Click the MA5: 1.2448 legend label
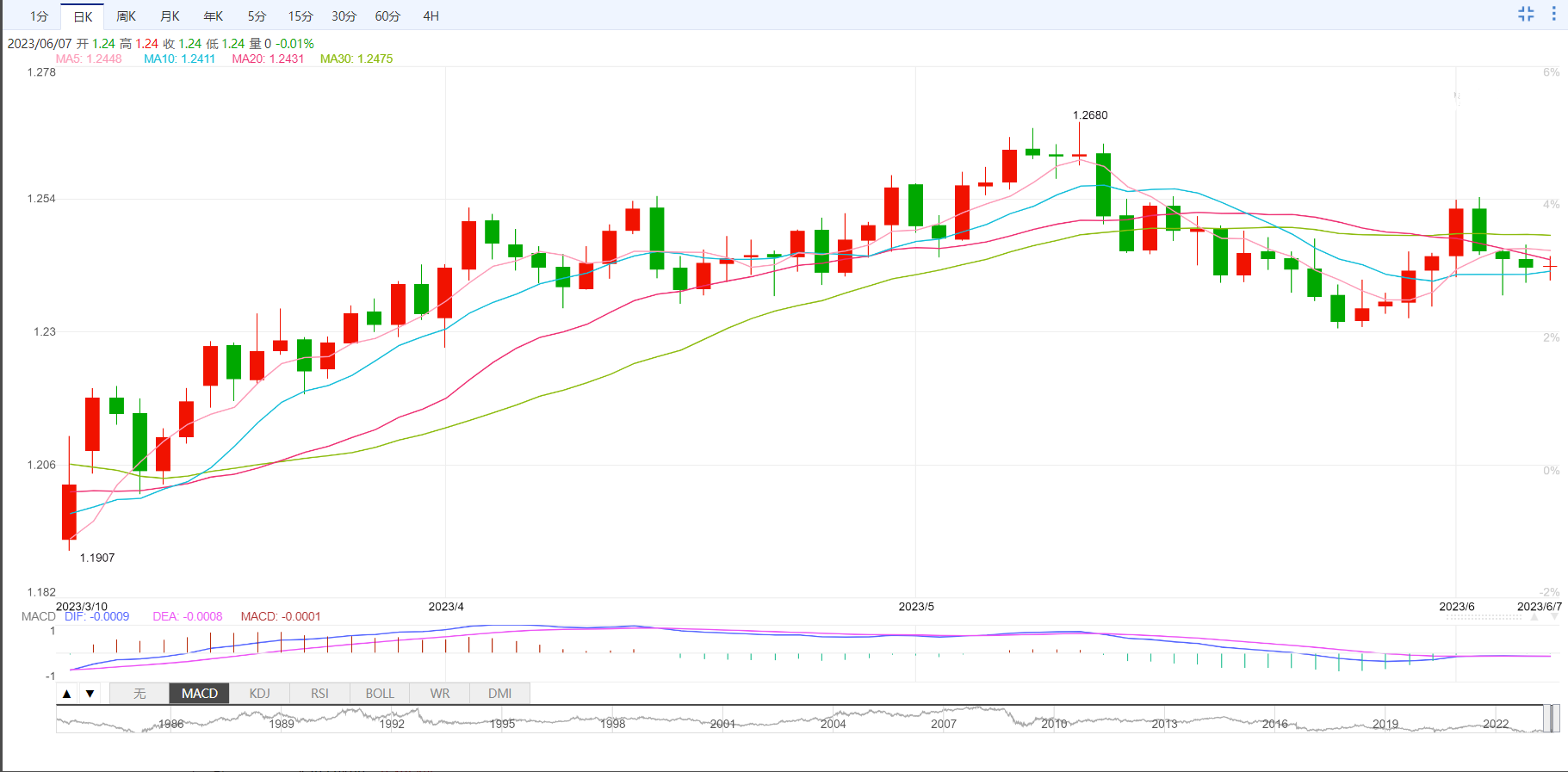The height and width of the screenshot is (772, 1568). pyautogui.click(x=89, y=59)
